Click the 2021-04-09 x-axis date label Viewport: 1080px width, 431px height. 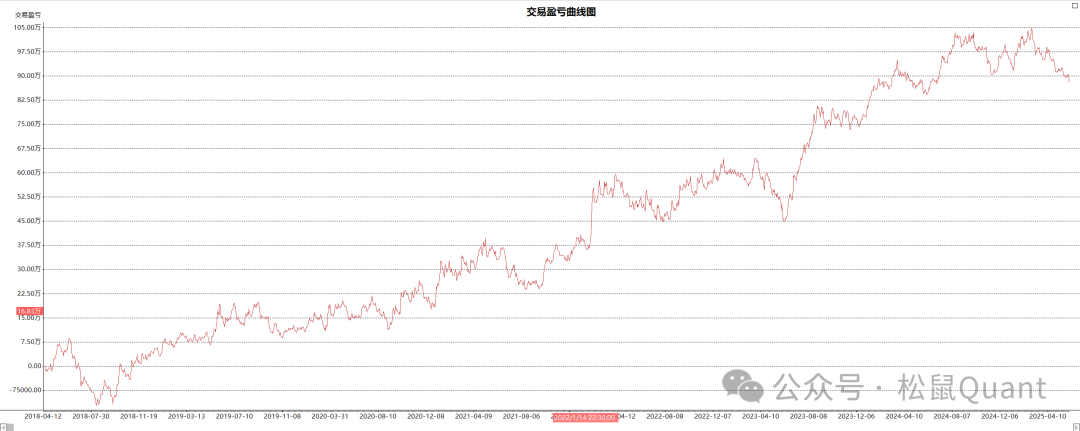point(474,416)
